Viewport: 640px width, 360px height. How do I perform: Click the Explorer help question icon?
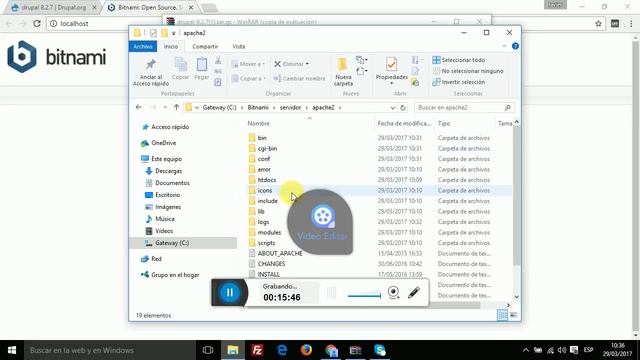pos(515,46)
